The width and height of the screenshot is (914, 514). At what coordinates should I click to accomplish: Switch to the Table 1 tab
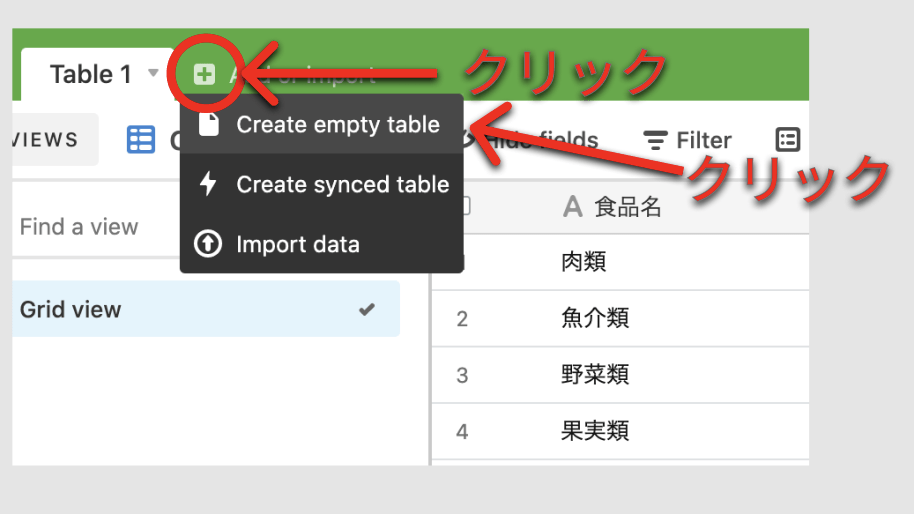[90, 74]
